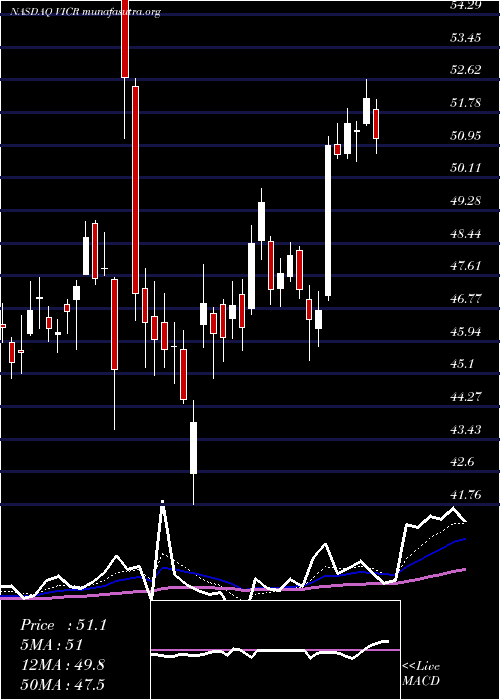This screenshot has height=700, width=500.
Task: Select the 45.94 price axis label
Action: coord(466,332)
